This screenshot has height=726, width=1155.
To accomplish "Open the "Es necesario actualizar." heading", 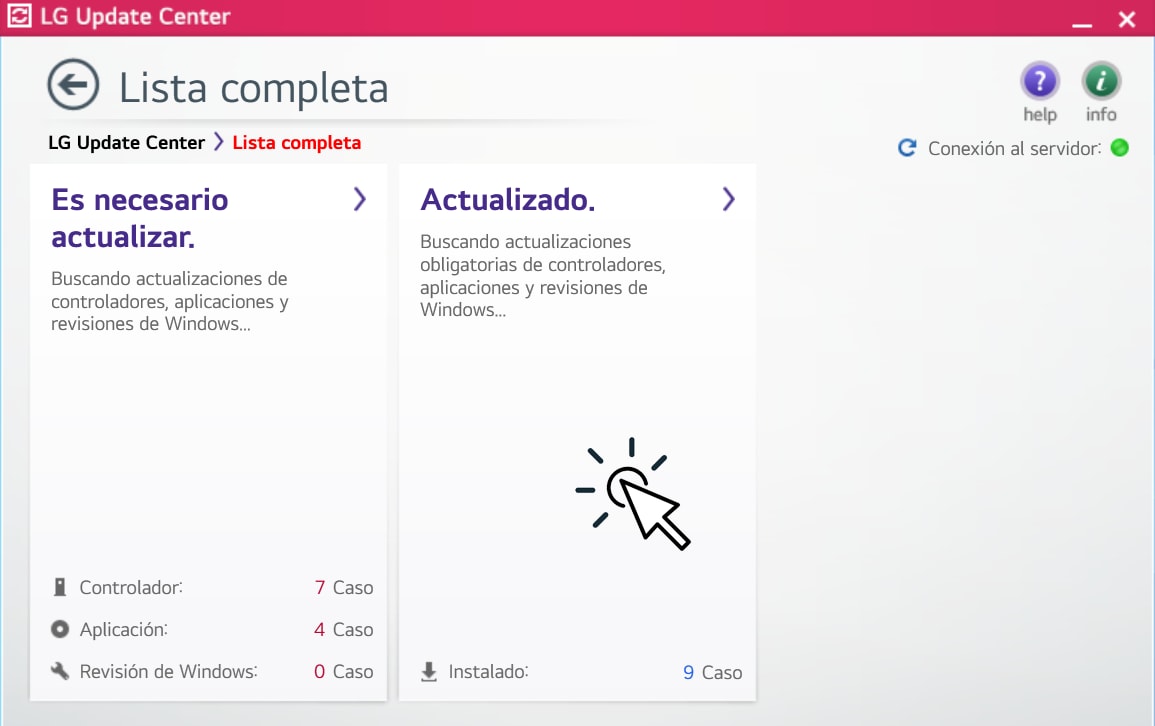I will [140, 219].
